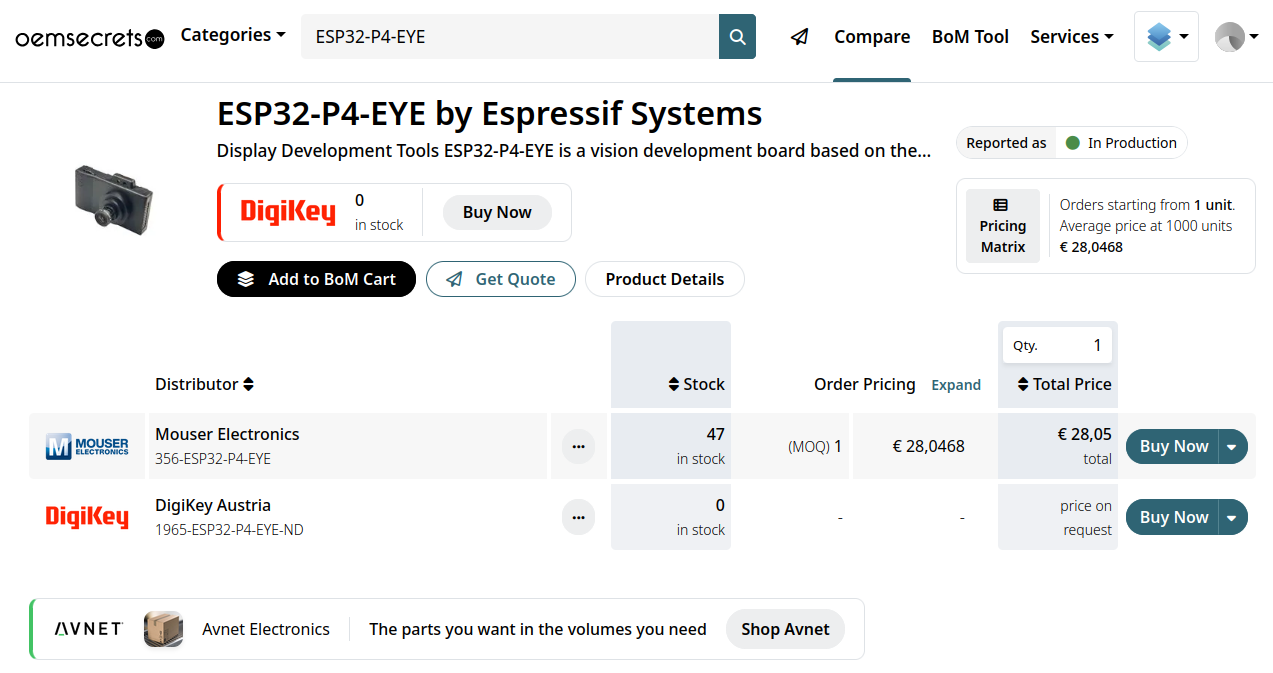The height and width of the screenshot is (673, 1273).
Task: Expand Mouser Buy Now dropdown arrow
Action: coord(1232,446)
